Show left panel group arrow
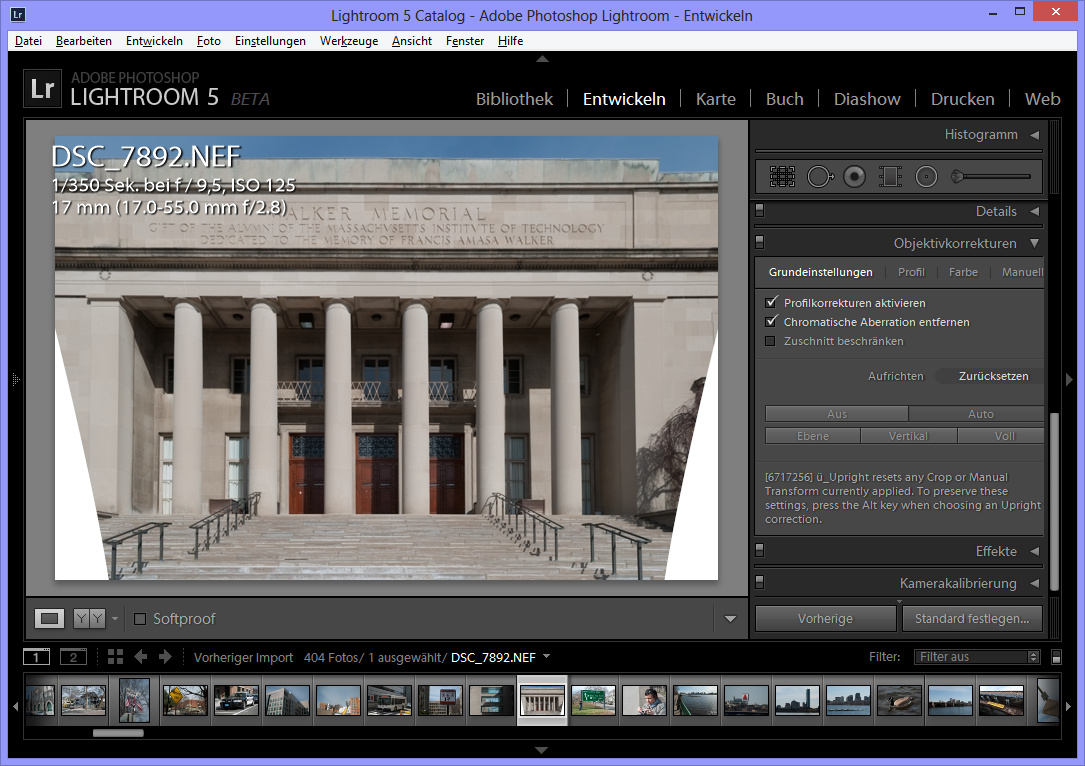This screenshot has width=1085, height=766. point(16,379)
